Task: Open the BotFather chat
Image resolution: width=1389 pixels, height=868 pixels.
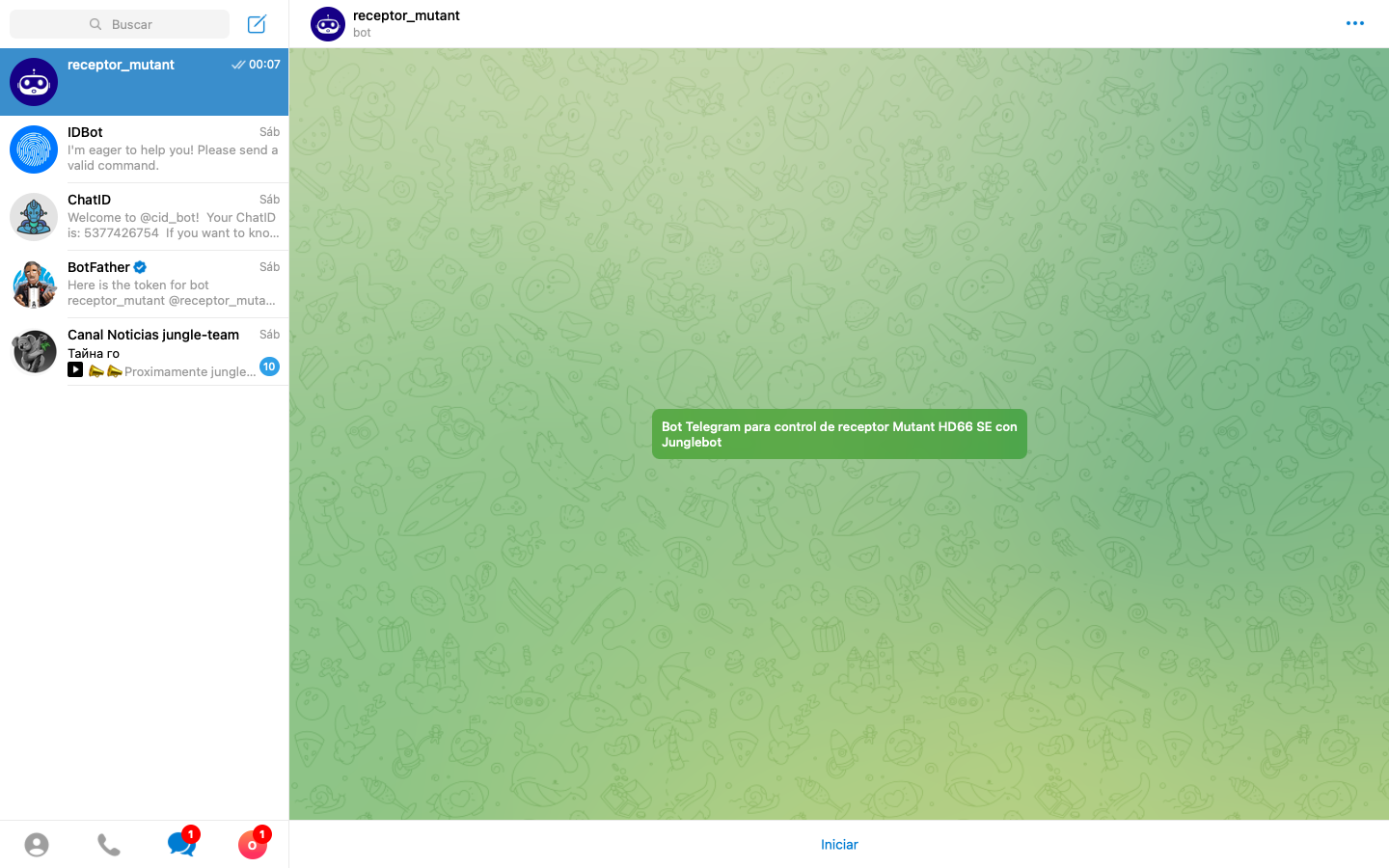Action: coord(173,284)
